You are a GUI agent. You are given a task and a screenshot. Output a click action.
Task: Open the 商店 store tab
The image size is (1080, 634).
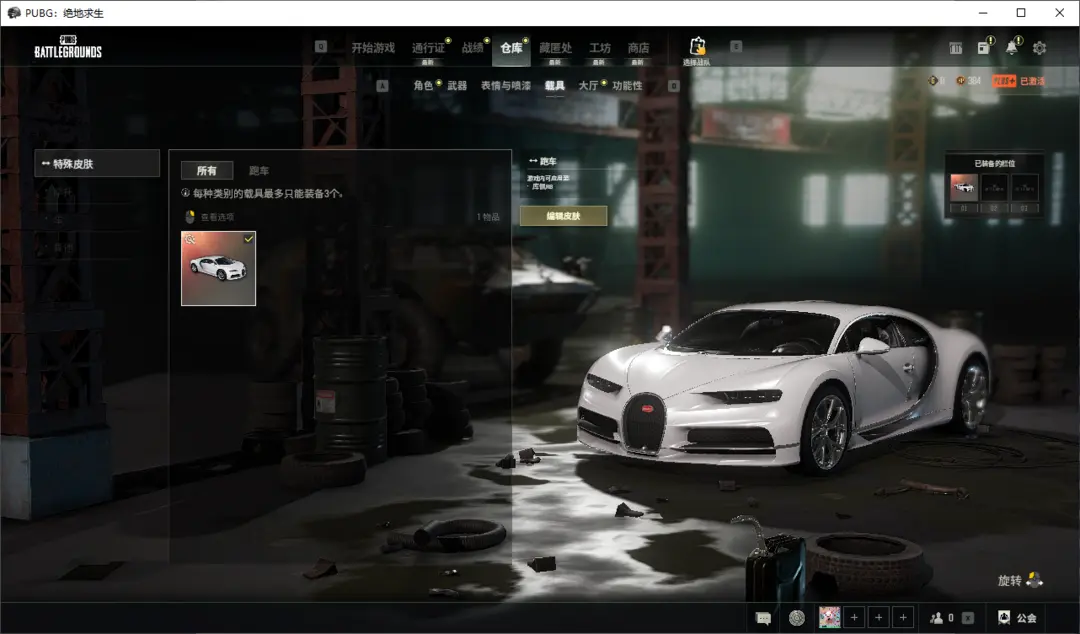coord(638,48)
